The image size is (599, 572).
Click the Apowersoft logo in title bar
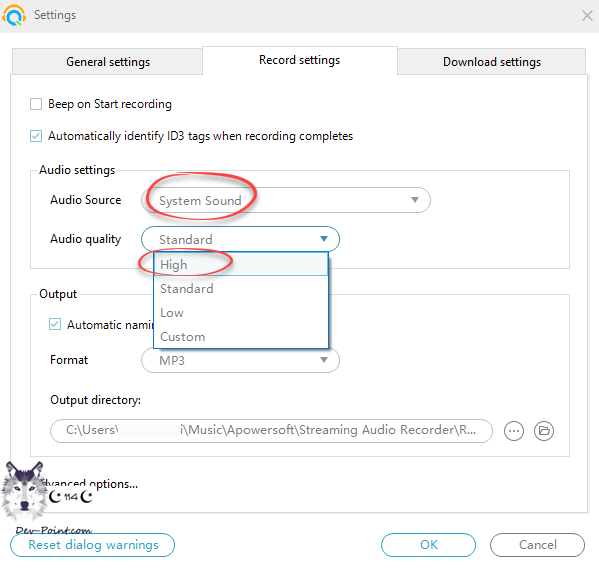[x=14, y=15]
